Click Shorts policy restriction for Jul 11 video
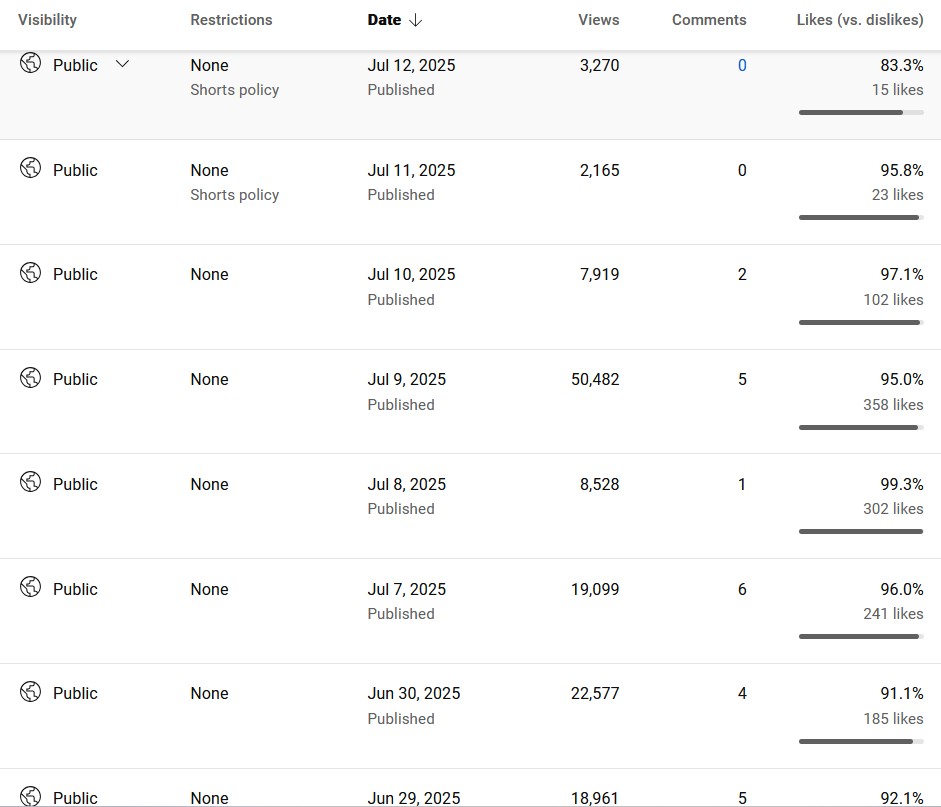This screenshot has width=941, height=807. click(235, 195)
